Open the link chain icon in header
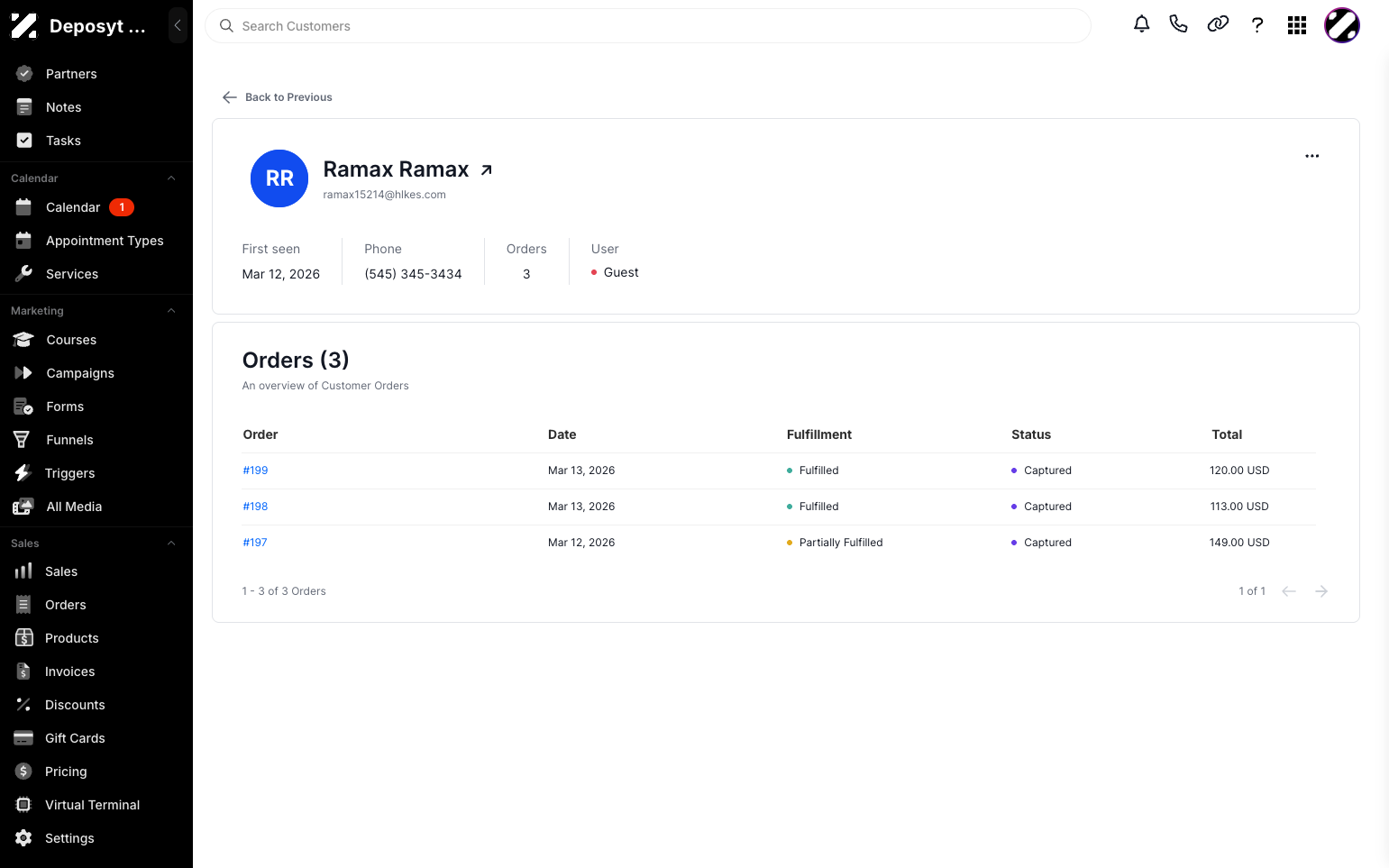Image resolution: width=1389 pixels, height=868 pixels. click(x=1218, y=24)
